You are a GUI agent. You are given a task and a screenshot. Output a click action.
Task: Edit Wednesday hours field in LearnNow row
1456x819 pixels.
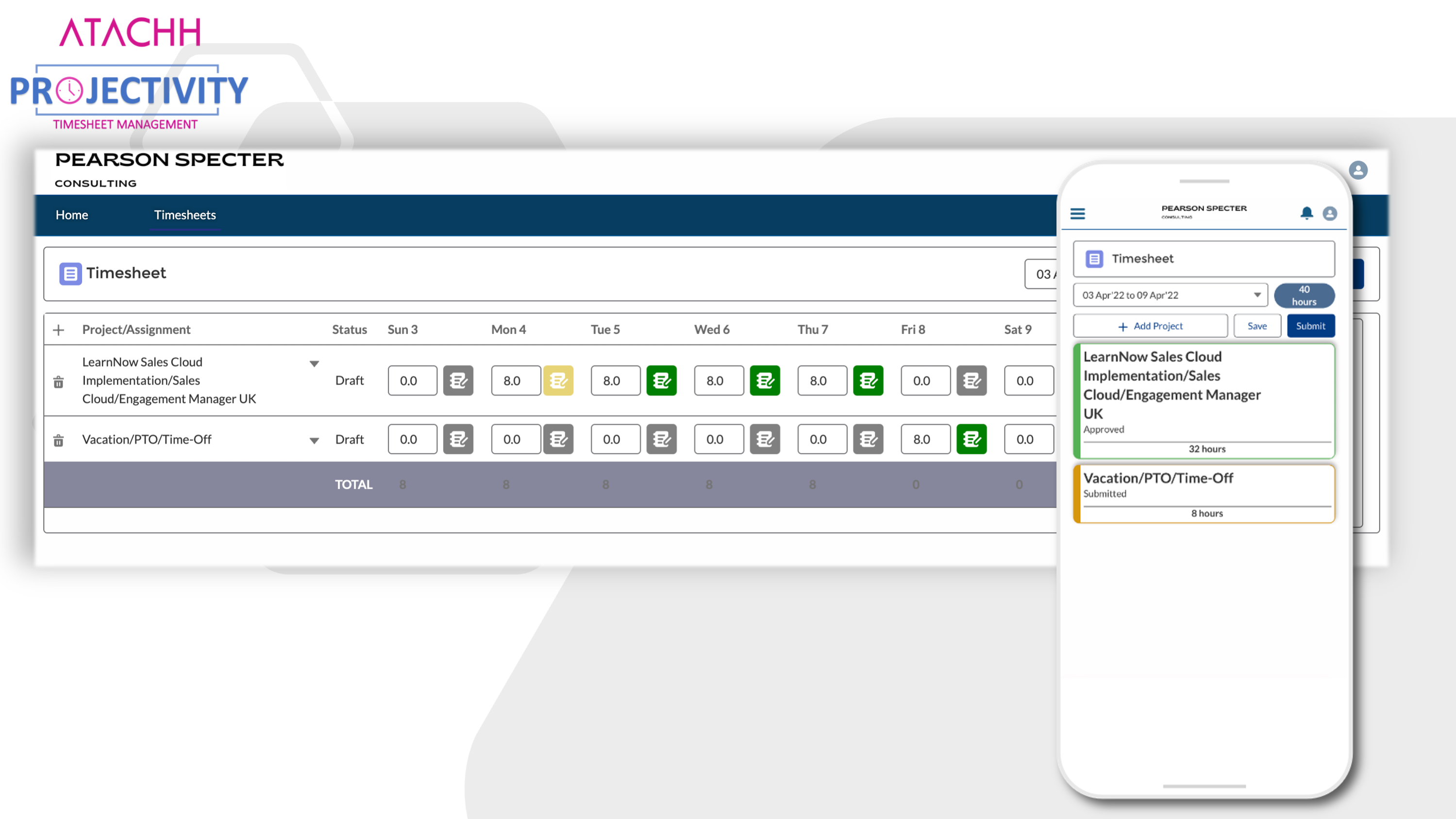tap(719, 381)
